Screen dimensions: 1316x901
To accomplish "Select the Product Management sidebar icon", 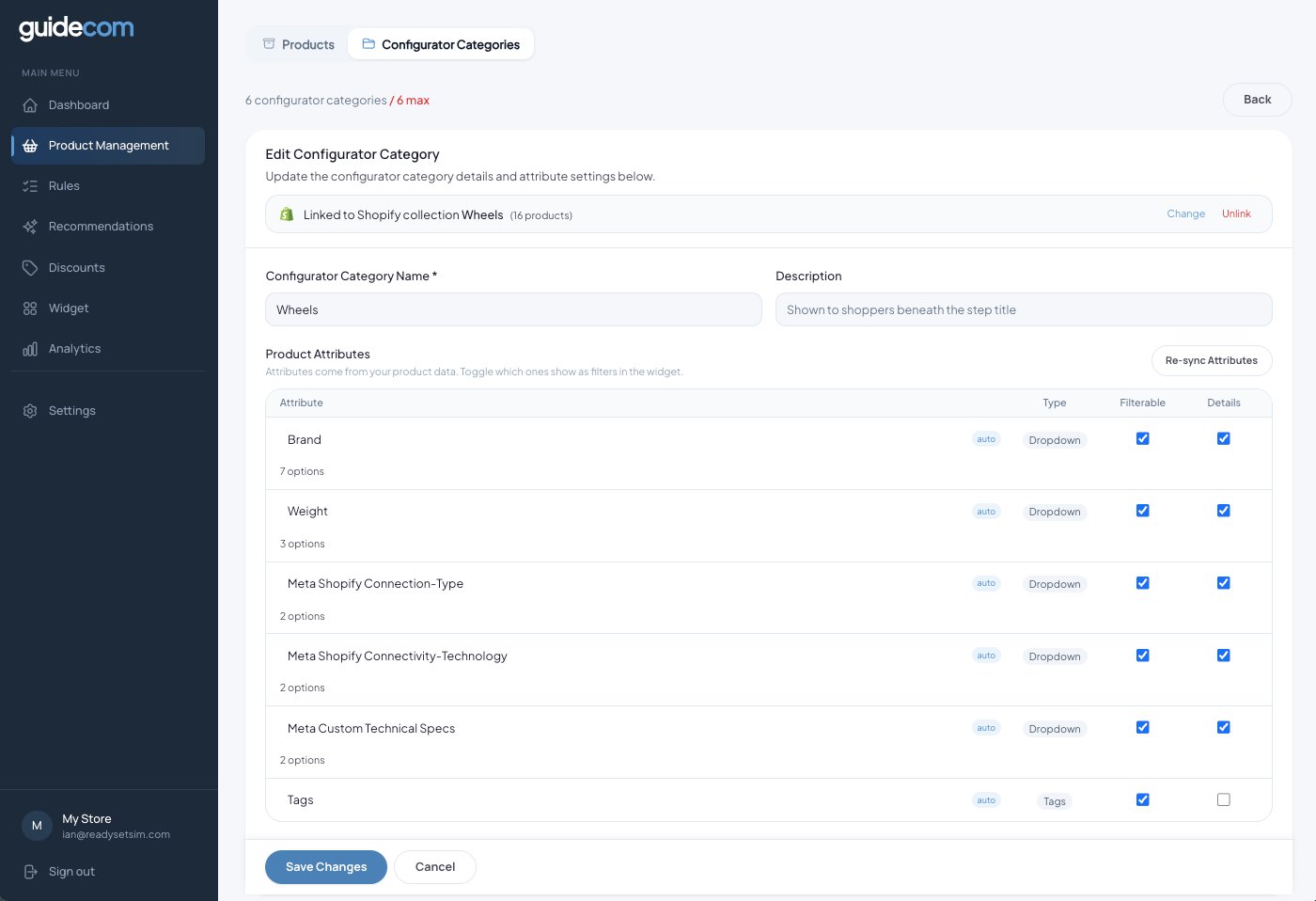I will click(29, 146).
